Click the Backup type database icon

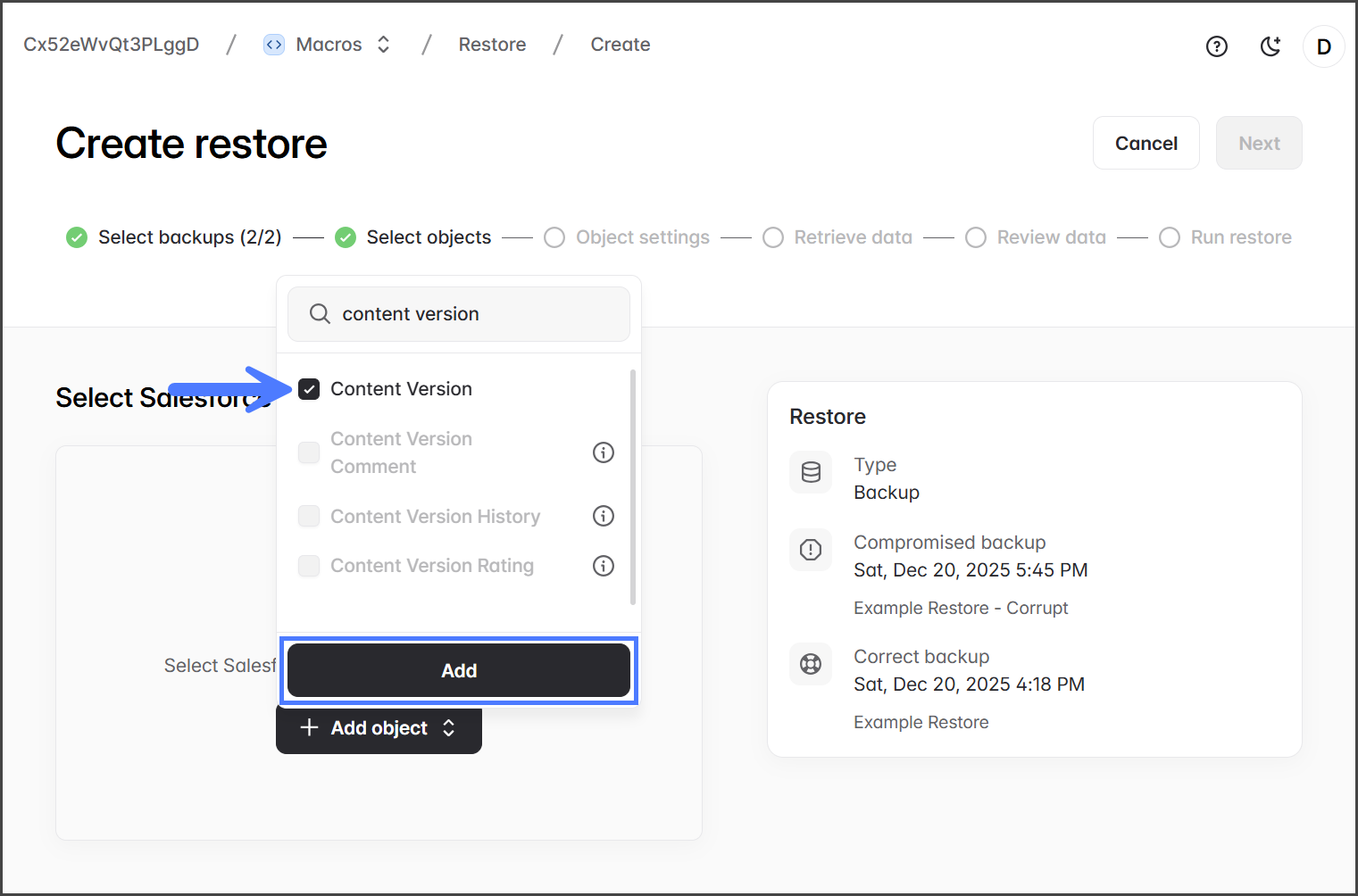tap(811, 472)
